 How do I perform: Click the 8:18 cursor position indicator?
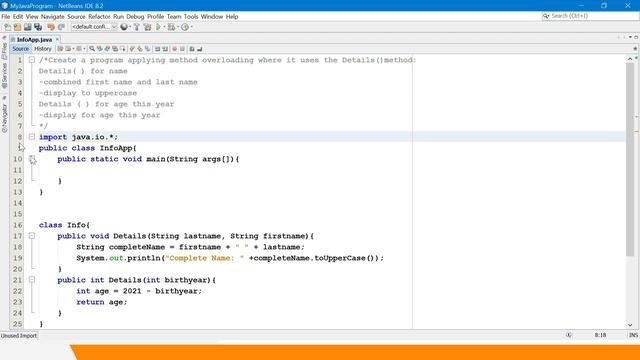coord(600,335)
